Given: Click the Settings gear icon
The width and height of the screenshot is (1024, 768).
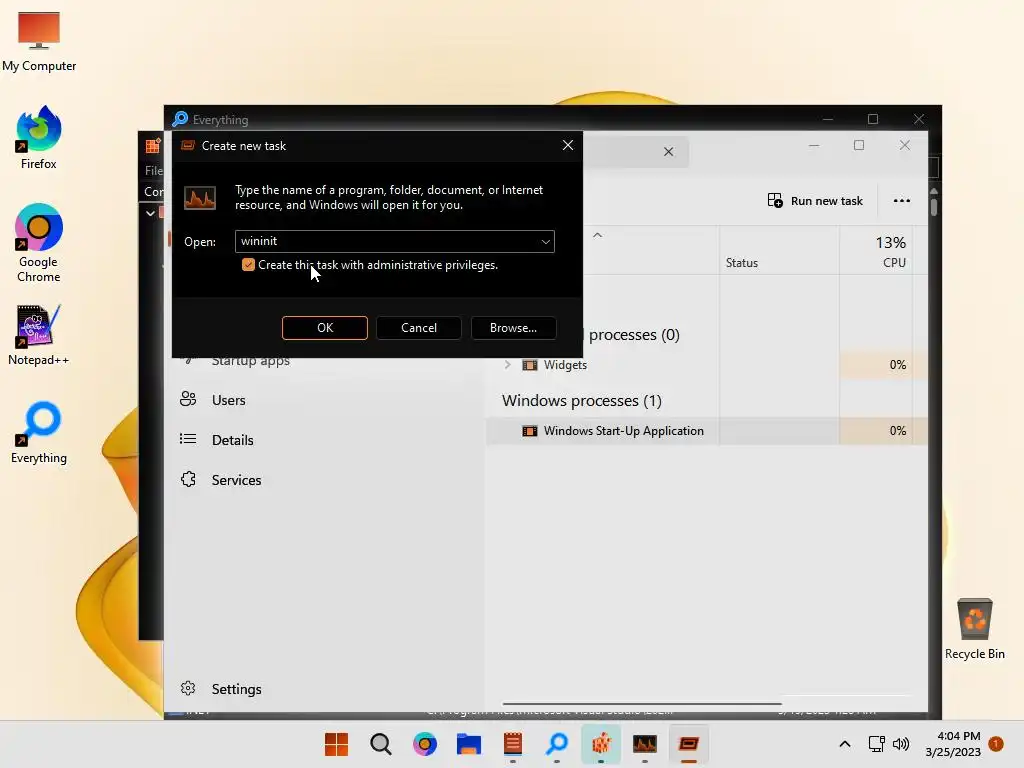Looking at the screenshot, I should [x=188, y=688].
